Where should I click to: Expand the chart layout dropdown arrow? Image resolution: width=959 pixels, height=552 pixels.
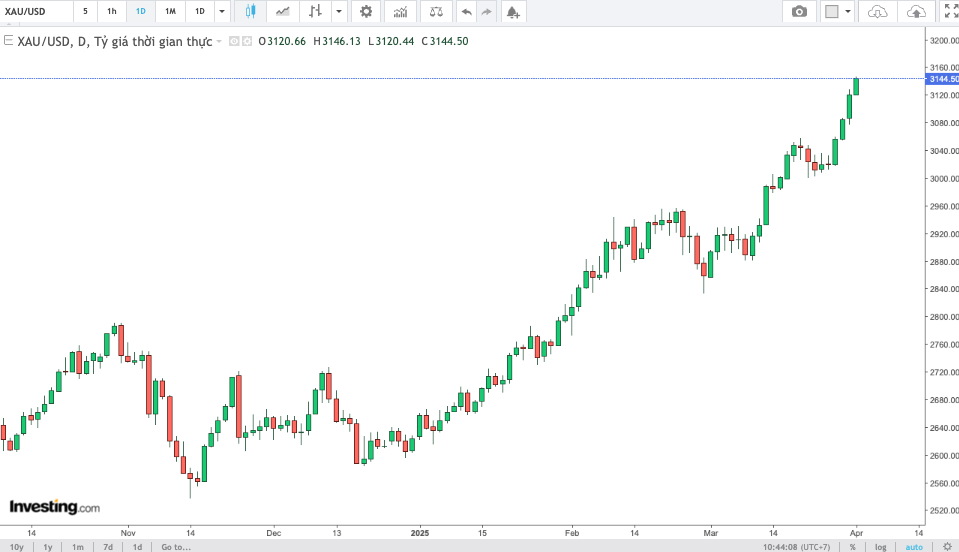pos(848,12)
